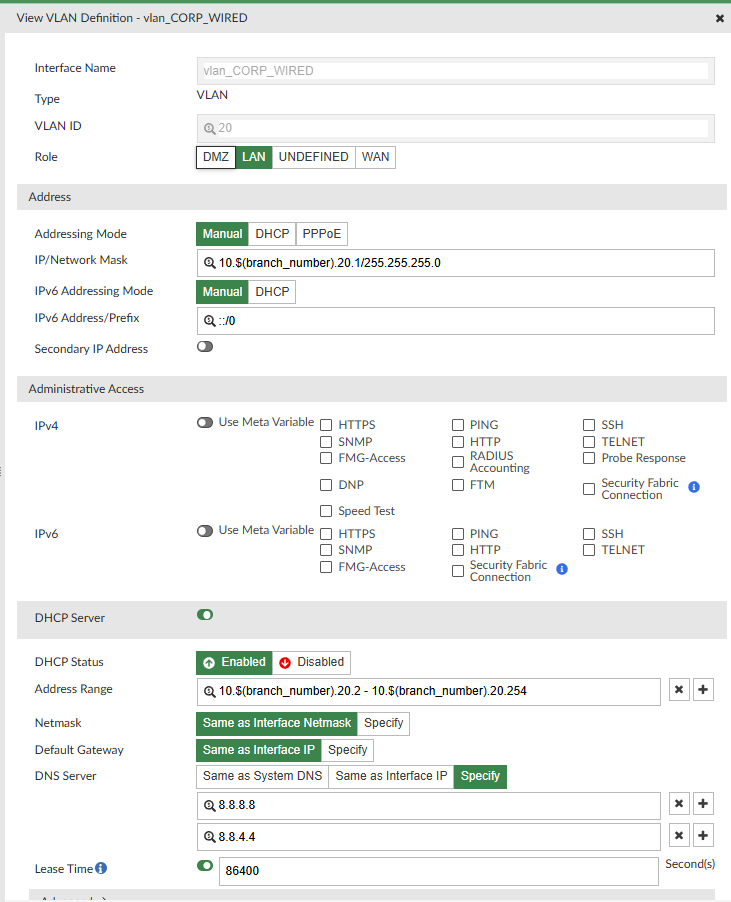The height and width of the screenshot is (902, 731).
Task: Remove the 8.8.4.4 DNS server entry
Action: 679,836
